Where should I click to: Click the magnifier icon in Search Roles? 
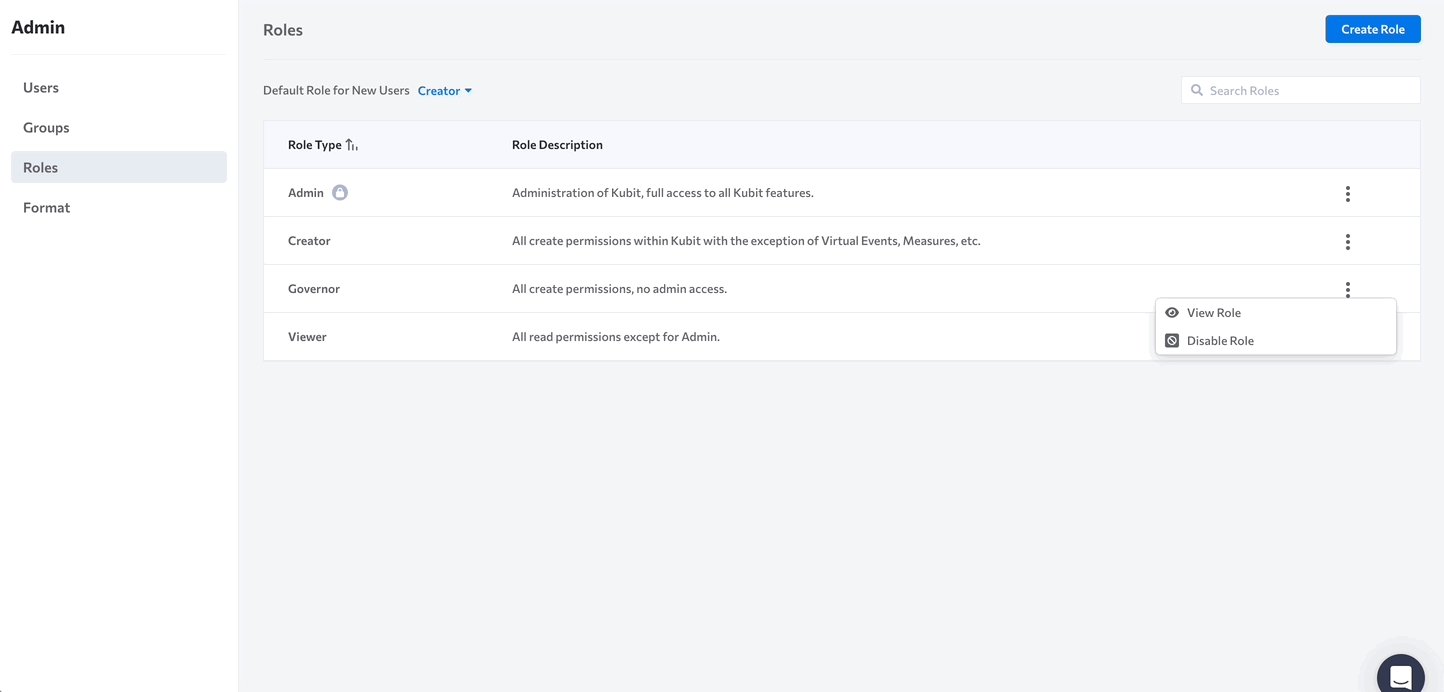(1197, 90)
